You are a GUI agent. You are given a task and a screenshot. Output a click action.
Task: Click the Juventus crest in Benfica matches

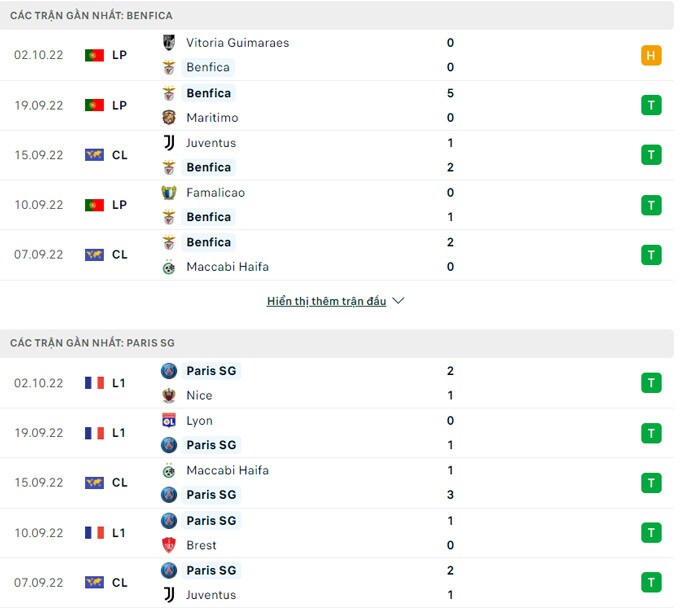169,143
